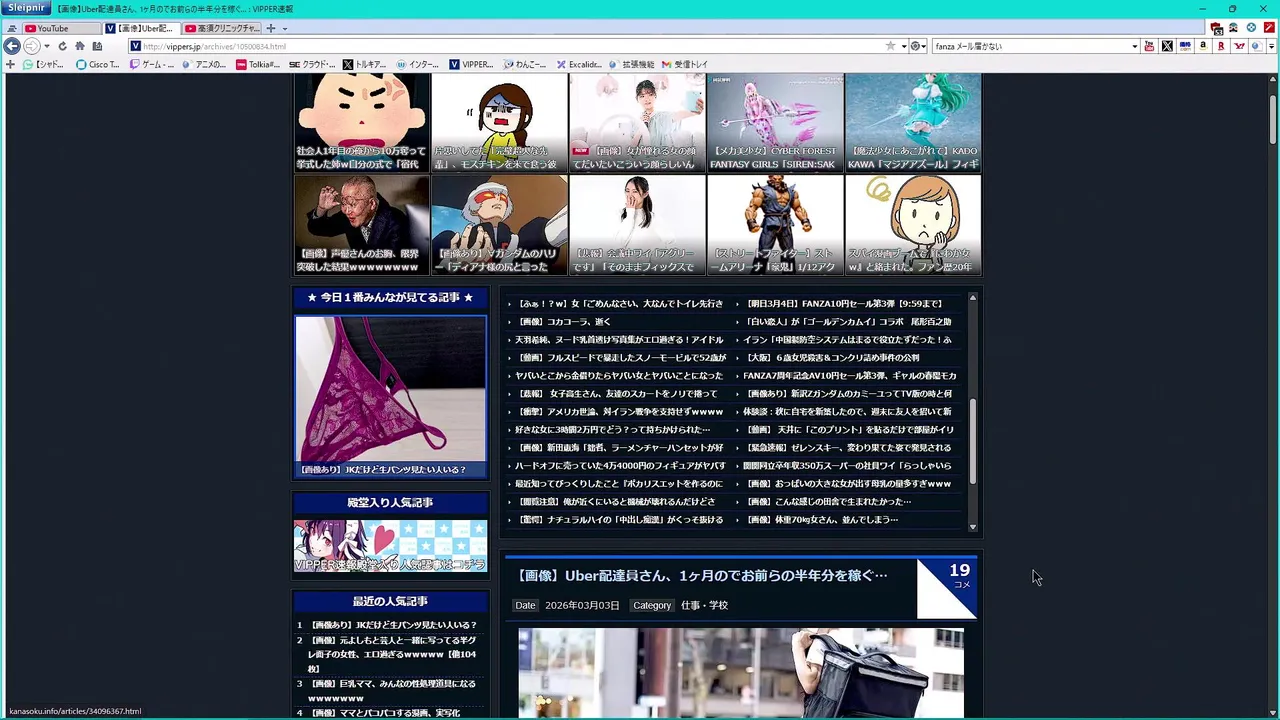
Task: Switch to the YouTube tab
Action: tap(60, 28)
